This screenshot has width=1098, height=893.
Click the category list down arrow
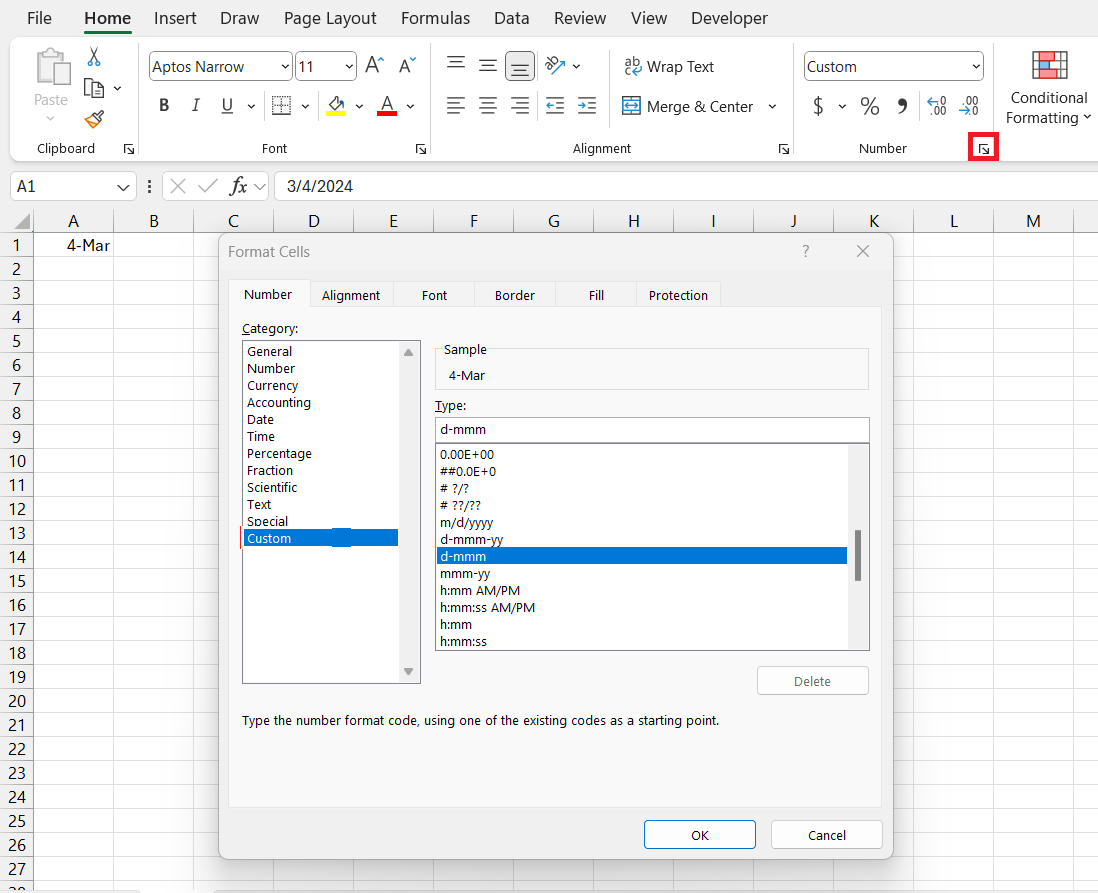408,672
